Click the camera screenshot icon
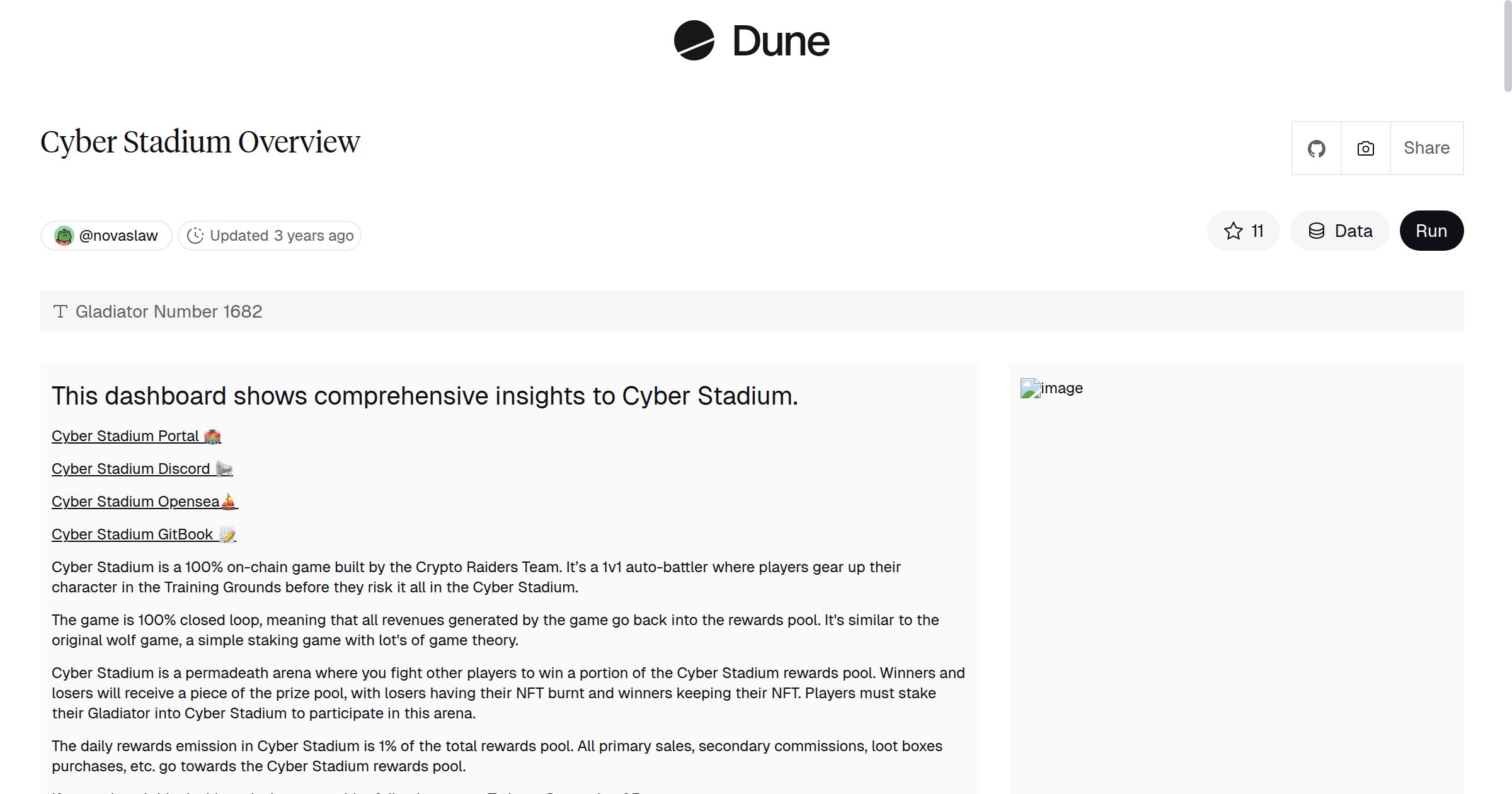 (x=1365, y=147)
